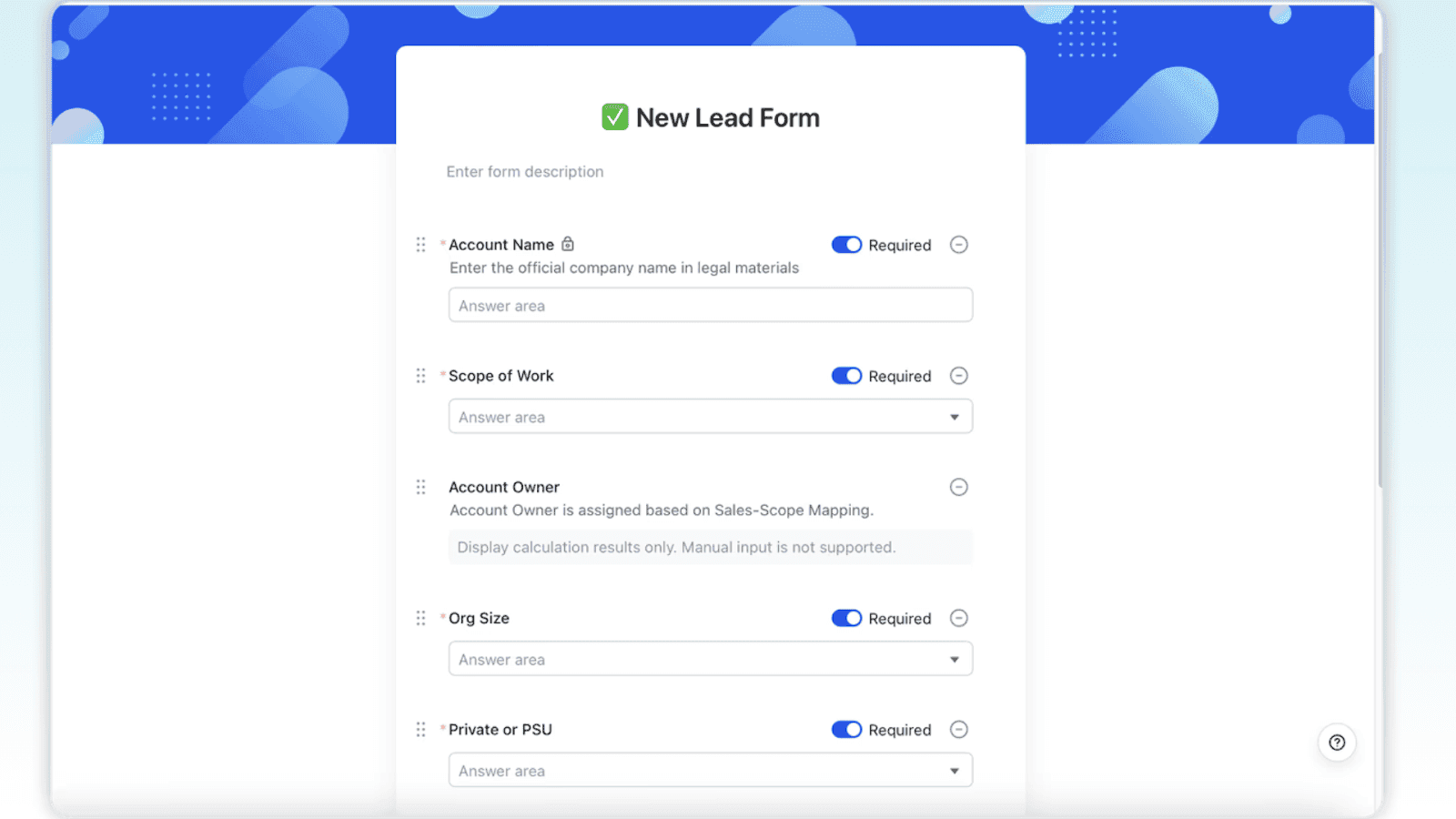
Task: Click the green checkmark beside New Lead Form
Action: pyautogui.click(x=614, y=116)
